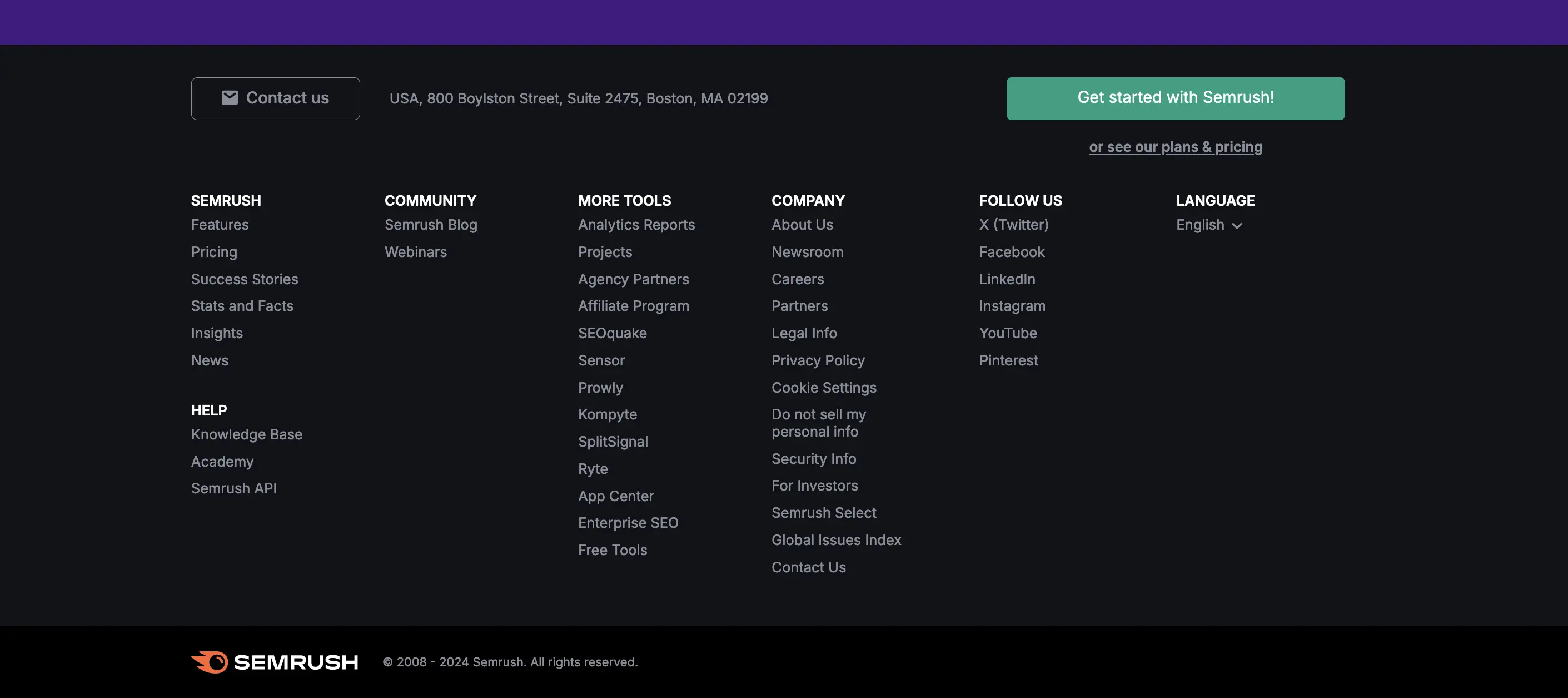The image size is (1568, 698).
Task: Open Semrush Blog link
Action: point(431,225)
